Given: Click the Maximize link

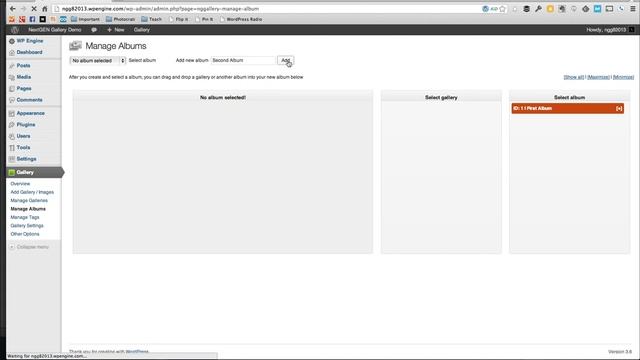Looking at the screenshot, I should (x=598, y=77).
